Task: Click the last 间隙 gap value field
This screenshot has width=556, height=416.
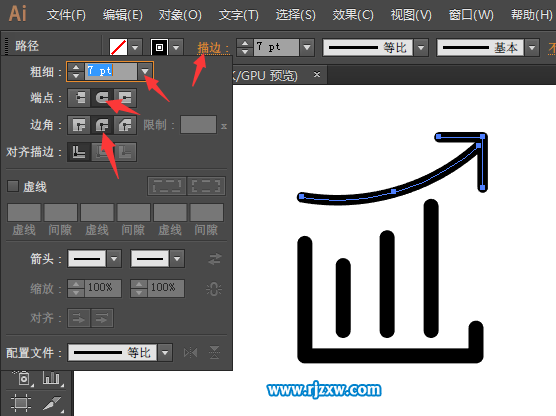Action: click(x=207, y=212)
